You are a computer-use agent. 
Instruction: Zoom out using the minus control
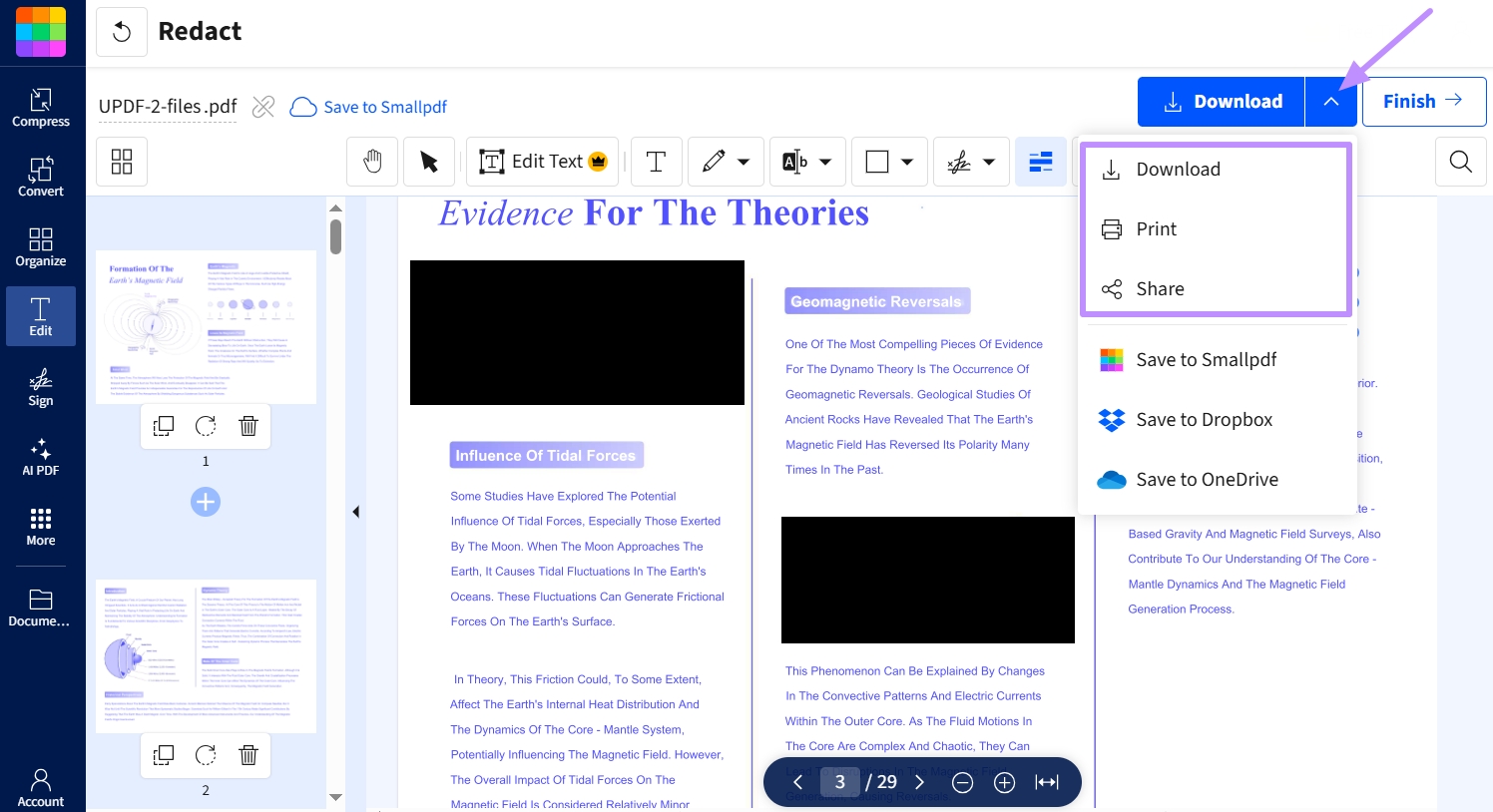(x=962, y=782)
